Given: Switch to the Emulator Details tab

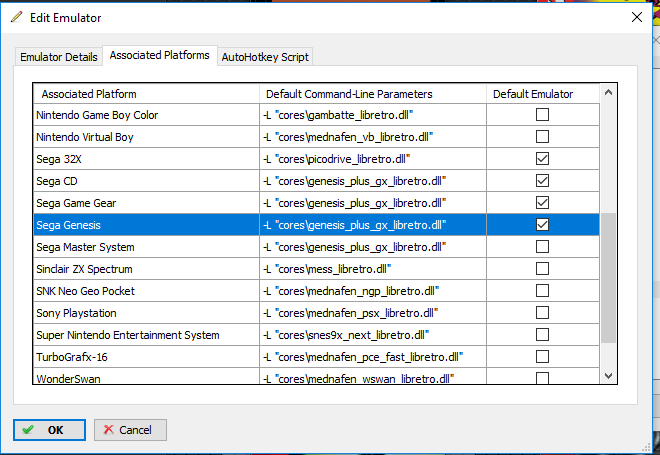Looking at the screenshot, I should point(59,57).
